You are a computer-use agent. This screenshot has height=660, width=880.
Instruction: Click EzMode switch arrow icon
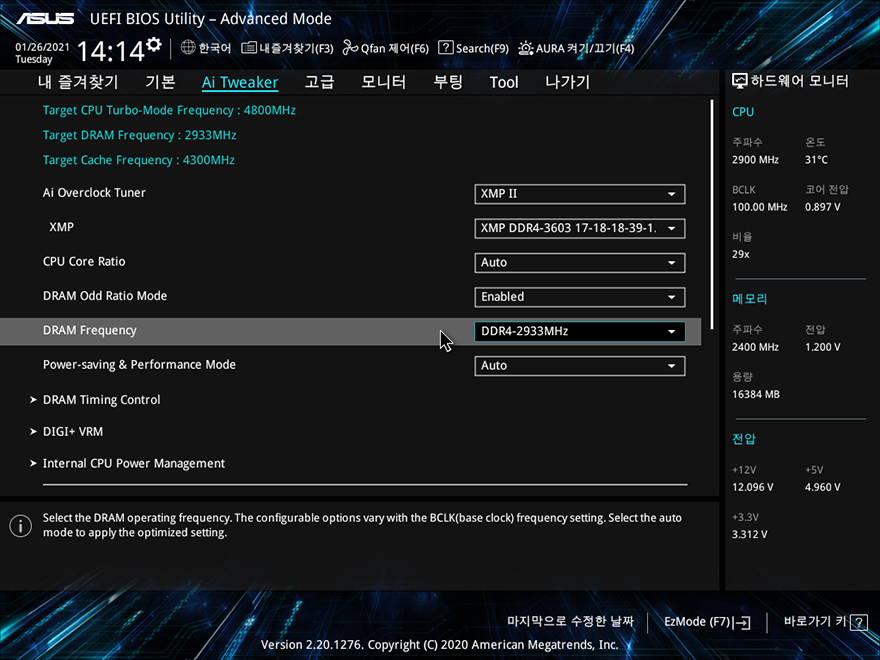pos(742,622)
